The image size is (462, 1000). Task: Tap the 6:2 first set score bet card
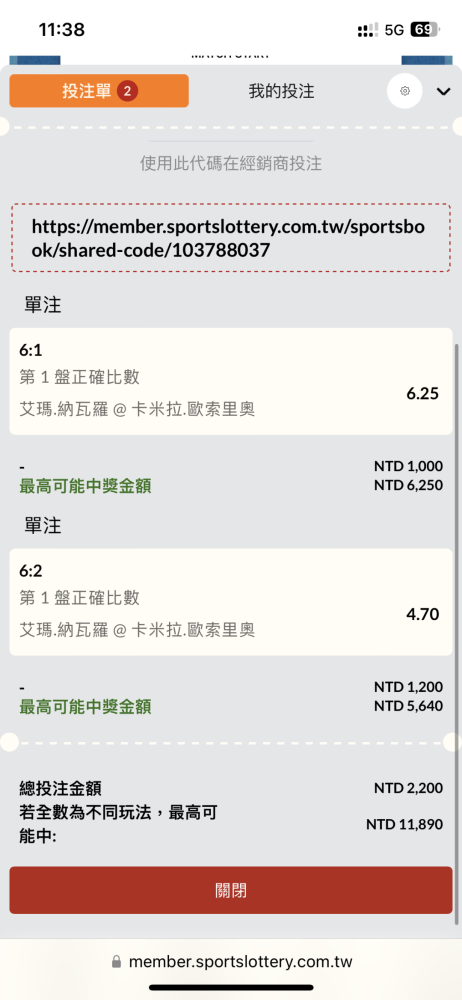pyautogui.click(x=231, y=602)
